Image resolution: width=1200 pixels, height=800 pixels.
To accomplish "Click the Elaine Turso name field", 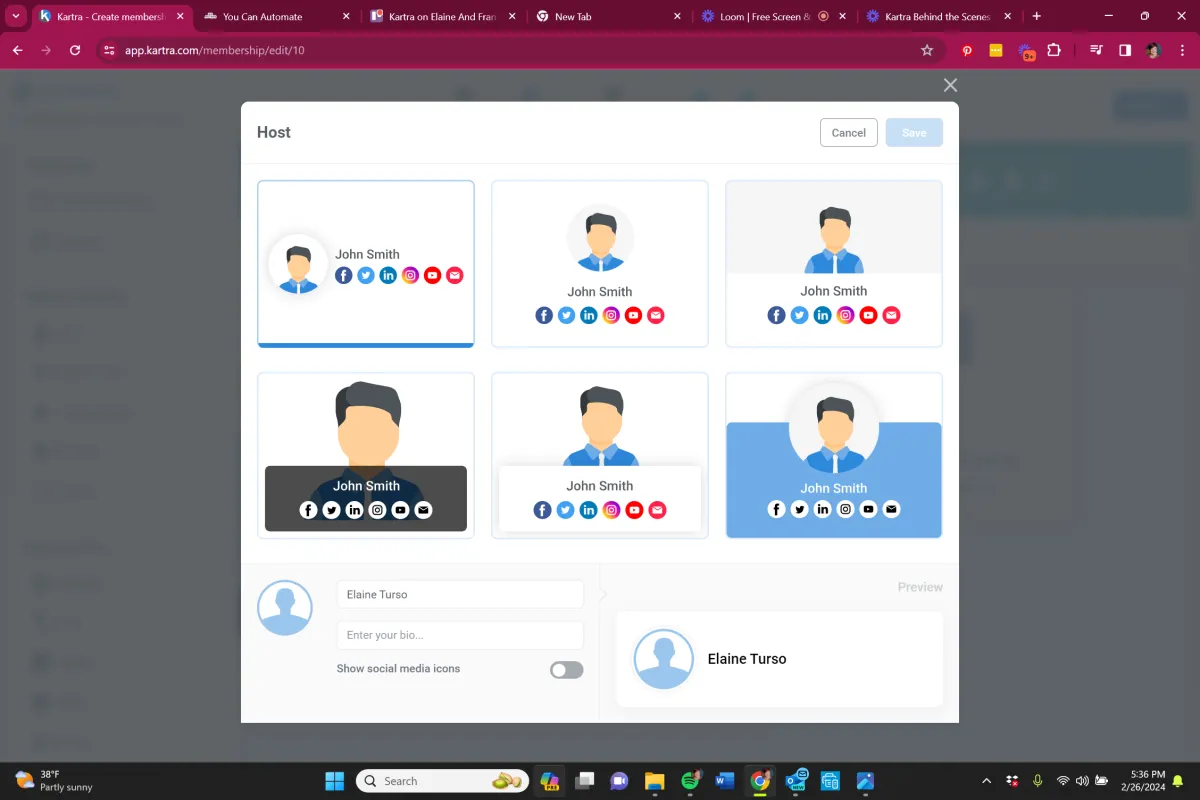I will (x=460, y=594).
